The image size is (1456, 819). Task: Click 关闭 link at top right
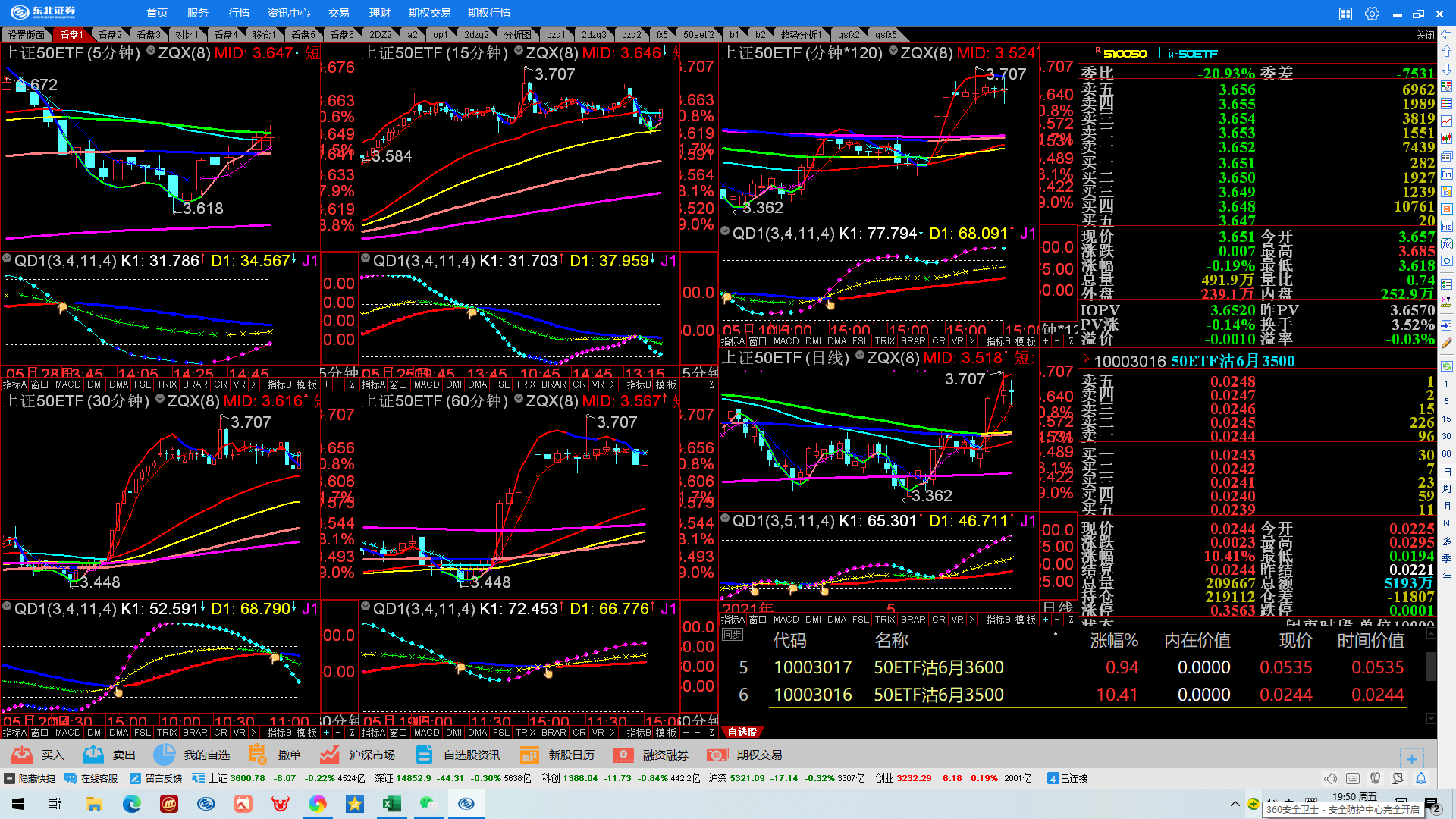1425,35
